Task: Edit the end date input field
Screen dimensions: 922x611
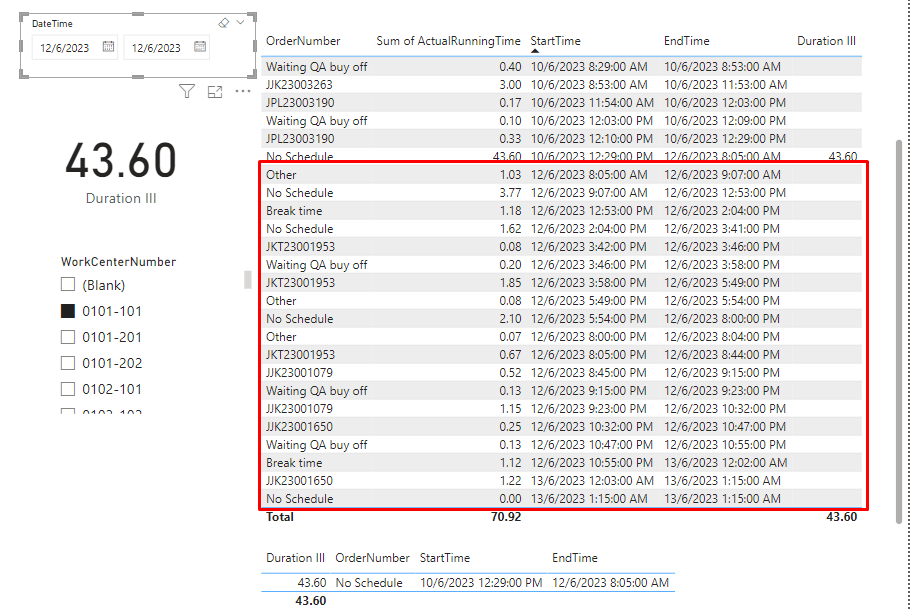Action: click(156, 48)
